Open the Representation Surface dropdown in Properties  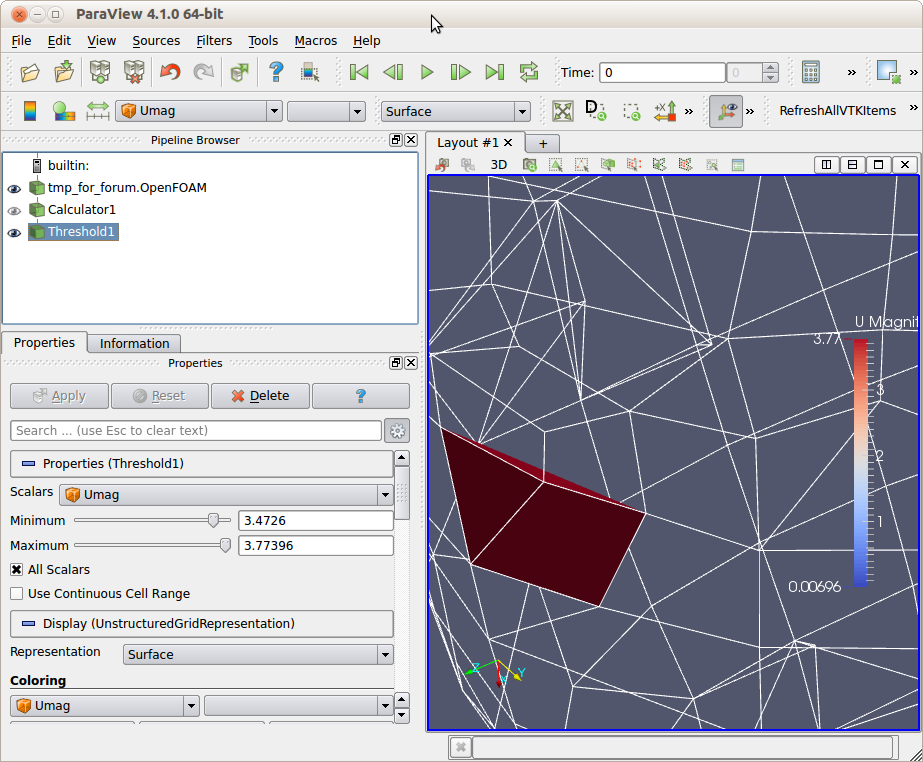pos(258,654)
